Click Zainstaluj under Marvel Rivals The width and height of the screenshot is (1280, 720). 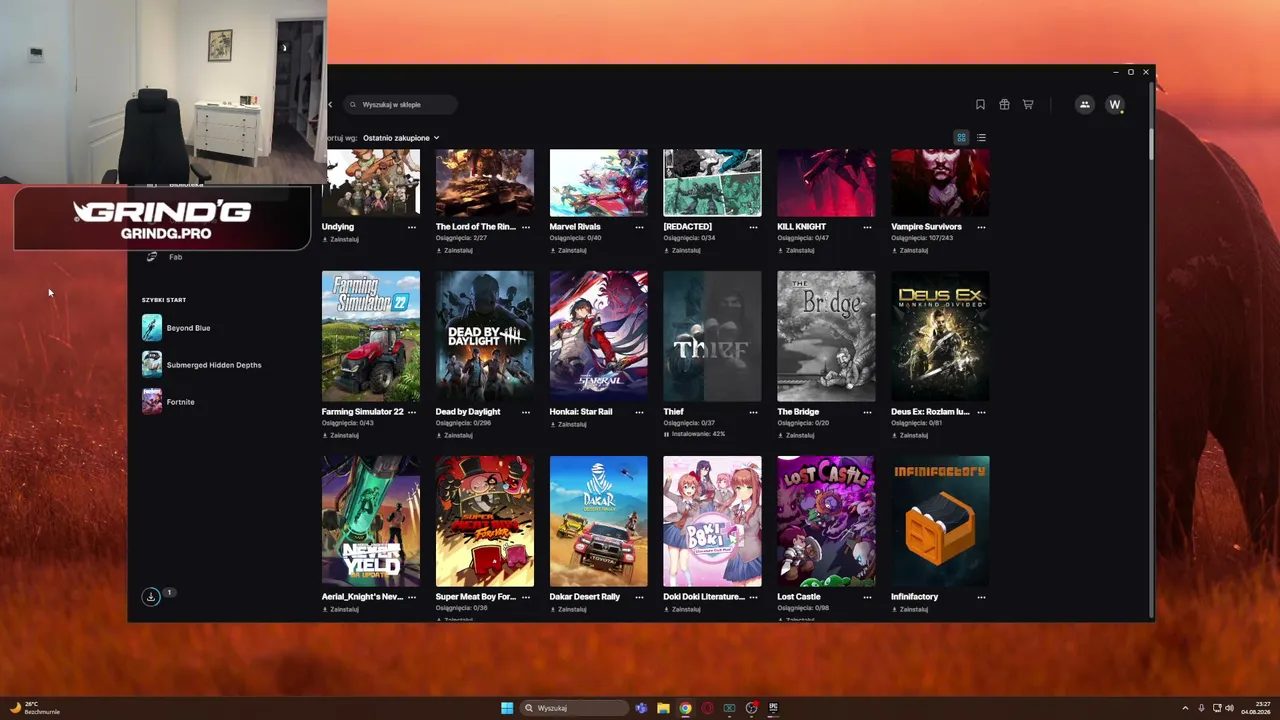(568, 250)
